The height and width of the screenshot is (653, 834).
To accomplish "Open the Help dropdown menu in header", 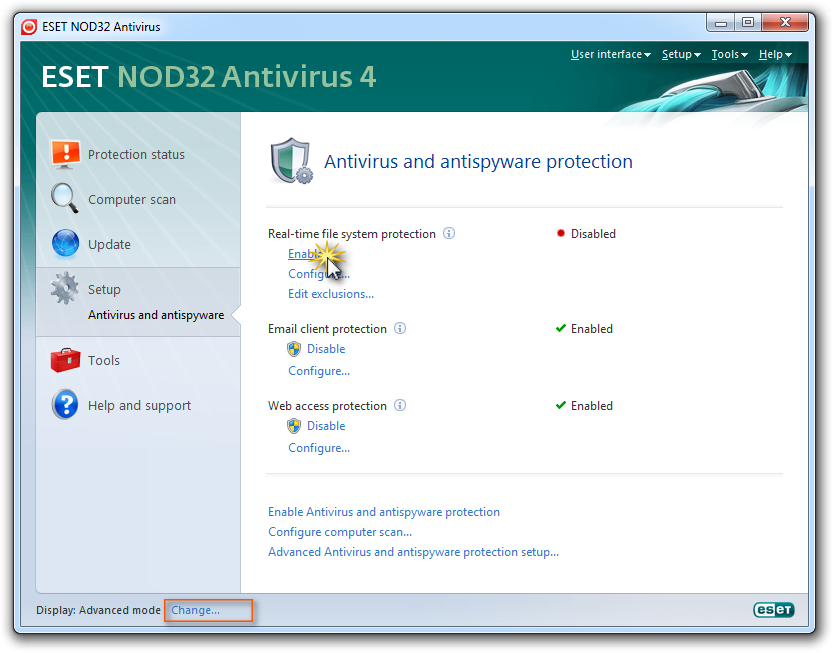I will pos(775,54).
